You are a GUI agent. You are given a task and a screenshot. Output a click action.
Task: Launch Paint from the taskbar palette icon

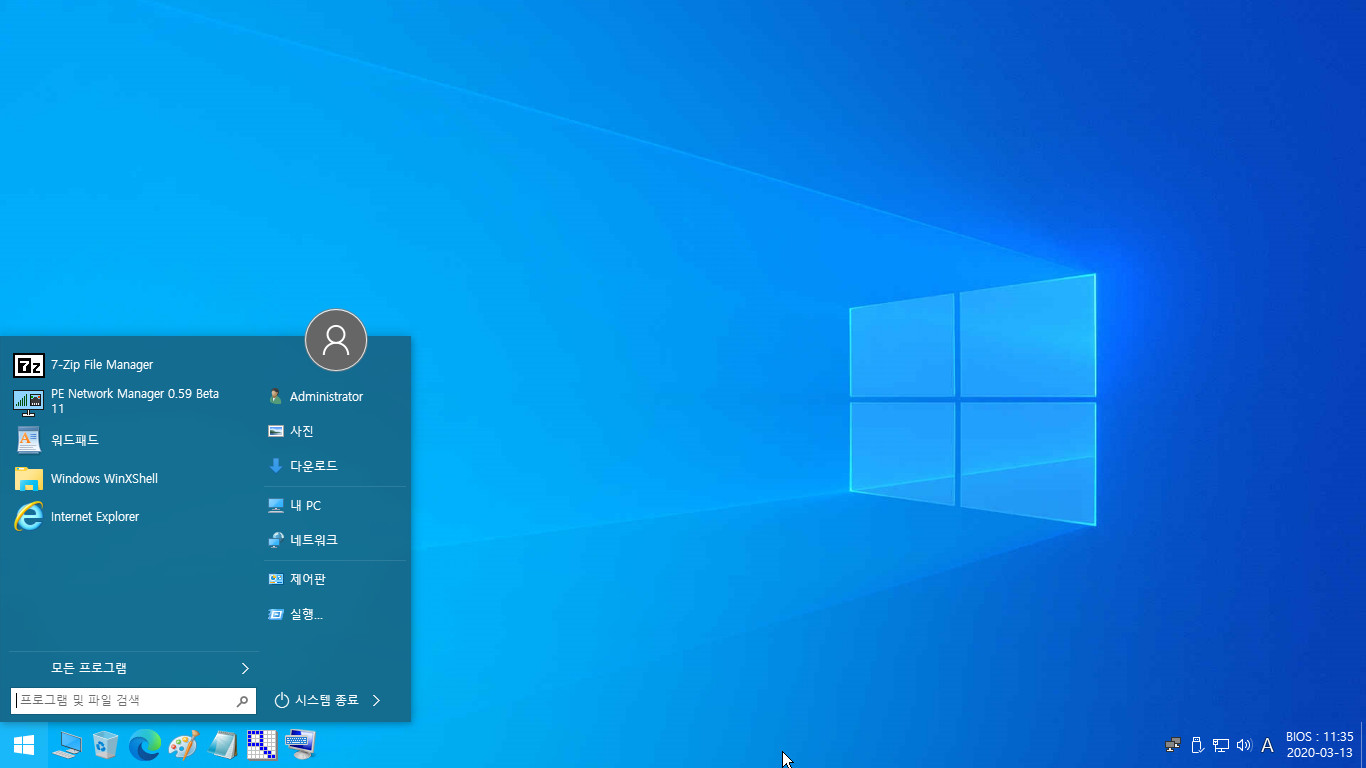183,745
